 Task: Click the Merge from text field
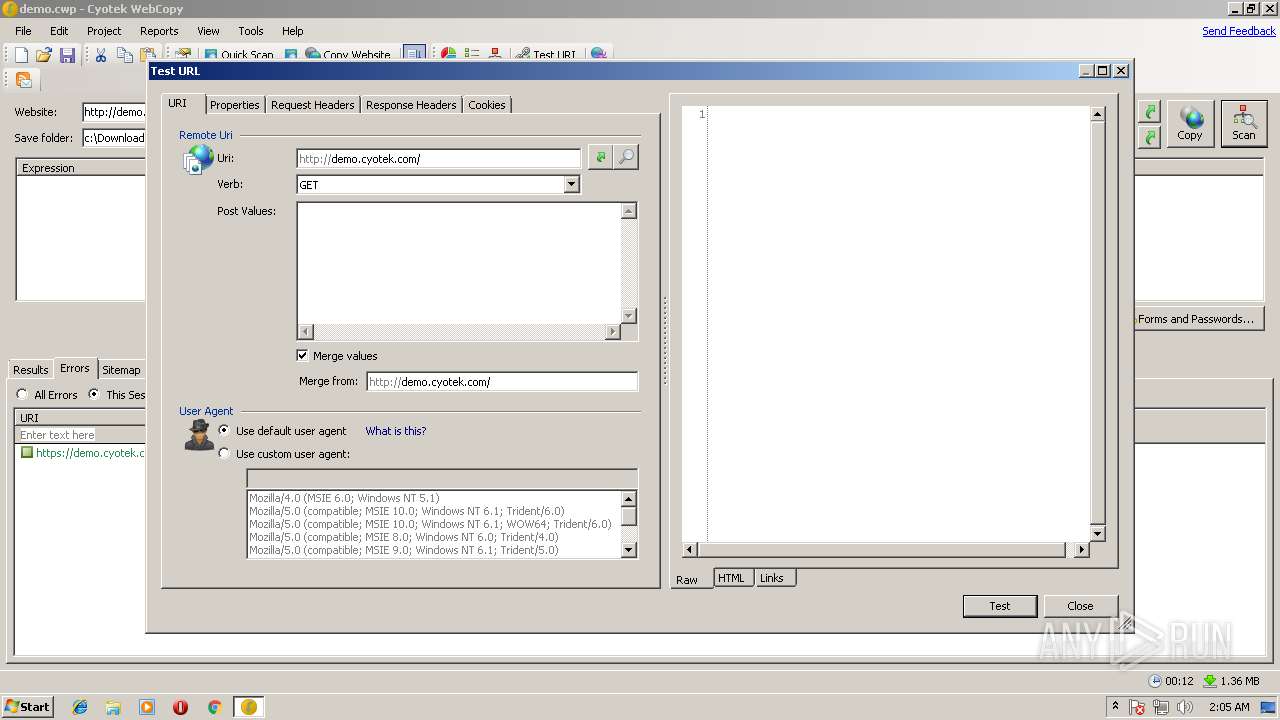[x=502, y=381]
